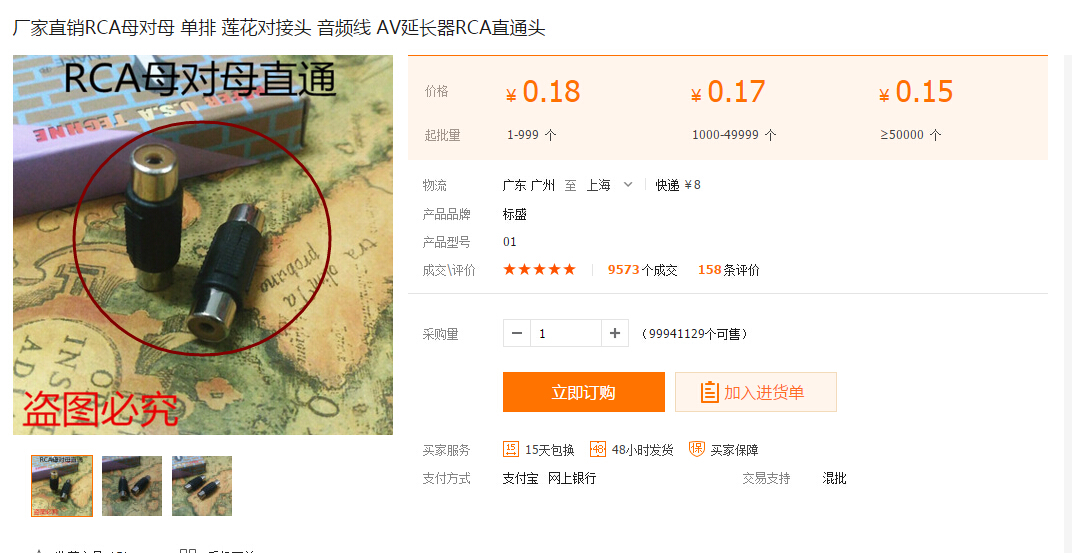Click the 加入进货单 button
Image resolution: width=1072 pixels, height=553 pixels.
[x=756, y=392]
